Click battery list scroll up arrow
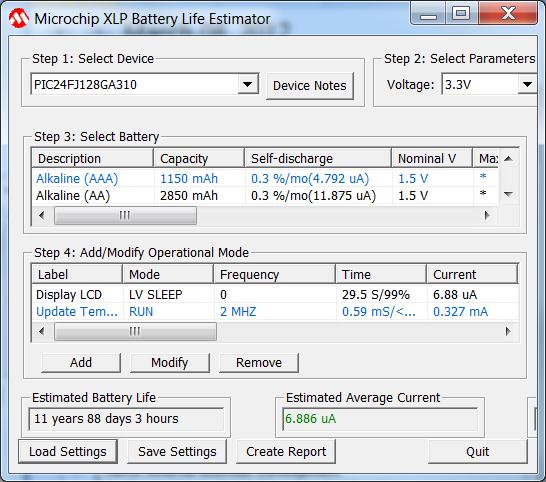Viewport: 546px width, 482px height. point(508,159)
